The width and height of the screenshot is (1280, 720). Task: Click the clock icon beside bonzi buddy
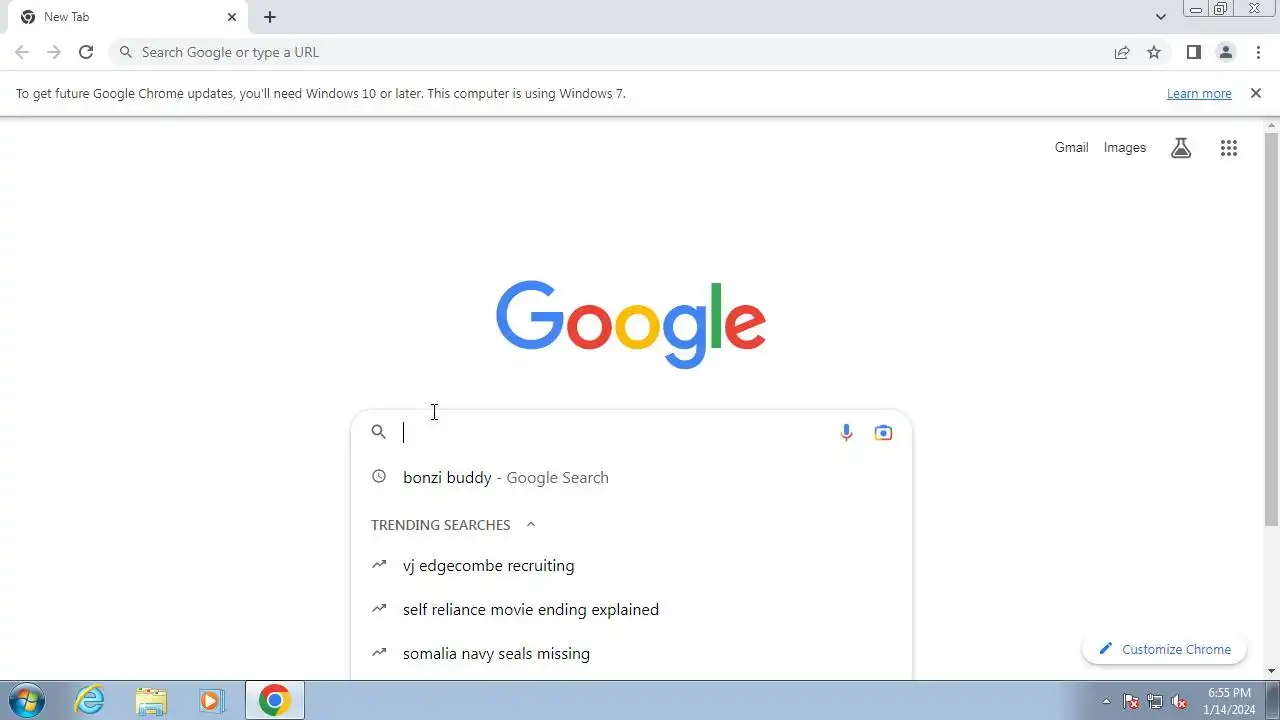pyautogui.click(x=378, y=477)
